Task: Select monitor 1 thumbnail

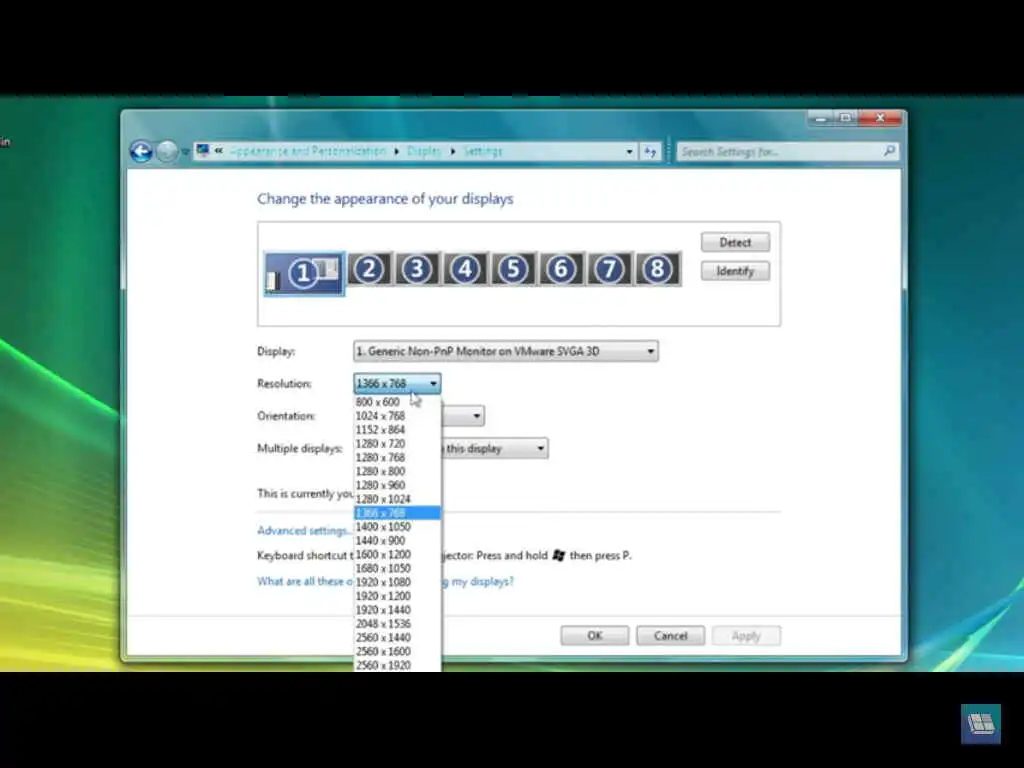Action: pos(304,274)
